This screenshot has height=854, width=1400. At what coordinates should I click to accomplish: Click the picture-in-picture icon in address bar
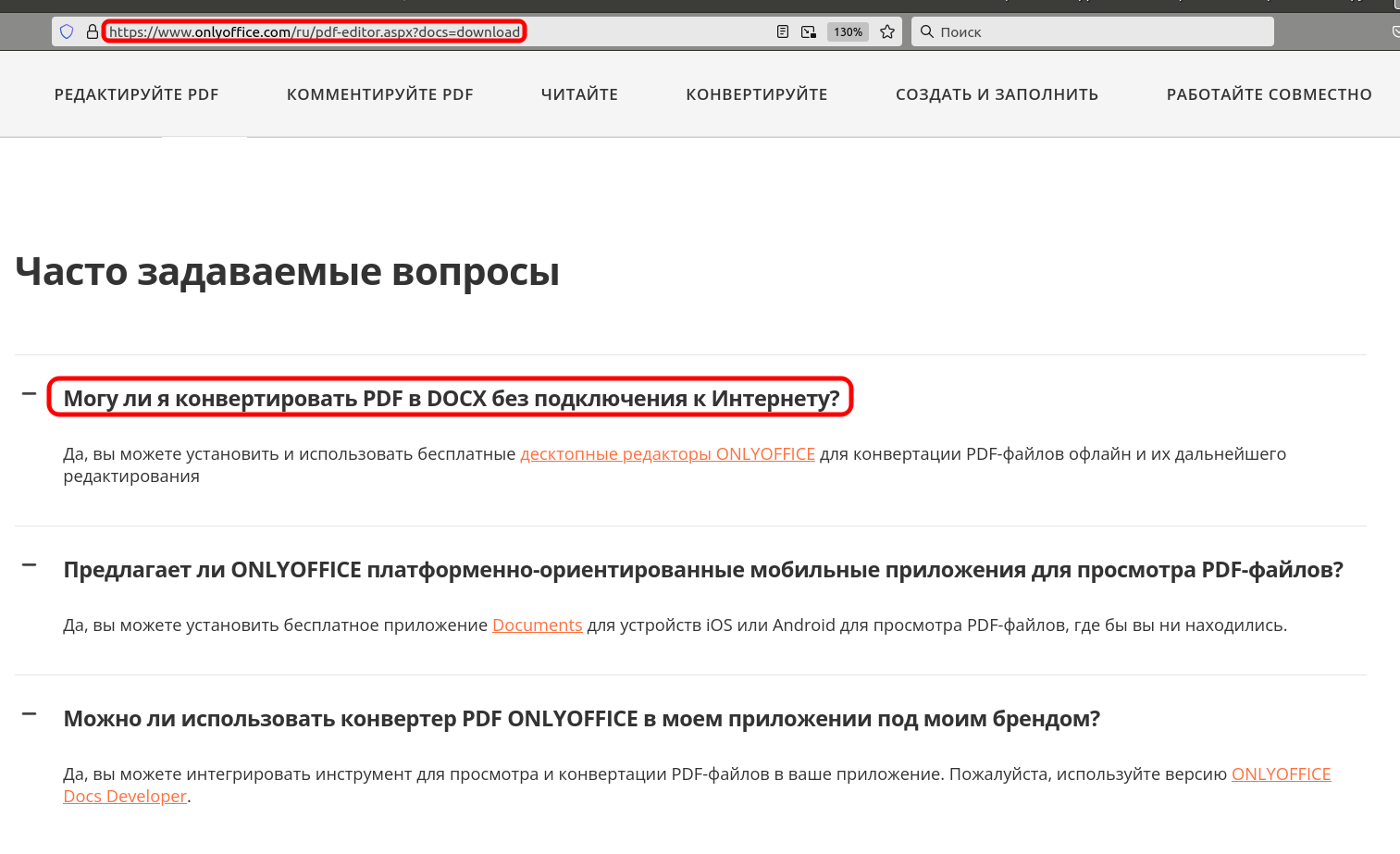coord(809,31)
